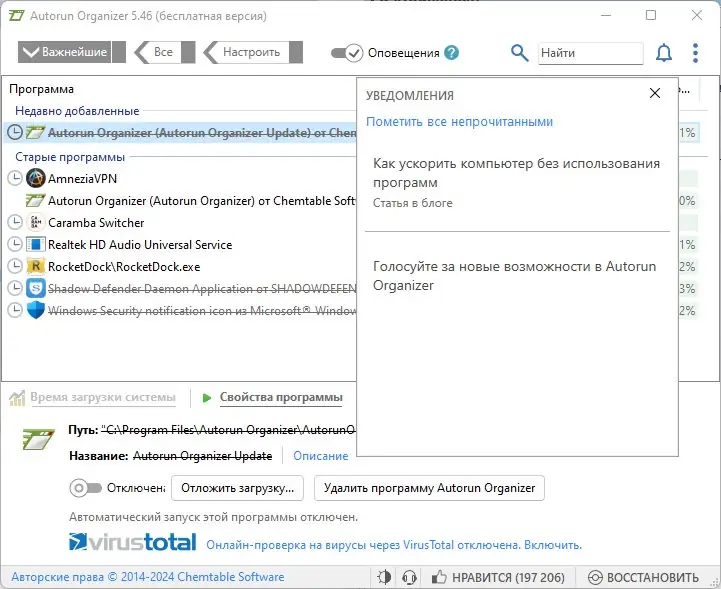The width and height of the screenshot is (721, 589).
Task: Click the RocketDock app icon
Action: click(x=35, y=267)
